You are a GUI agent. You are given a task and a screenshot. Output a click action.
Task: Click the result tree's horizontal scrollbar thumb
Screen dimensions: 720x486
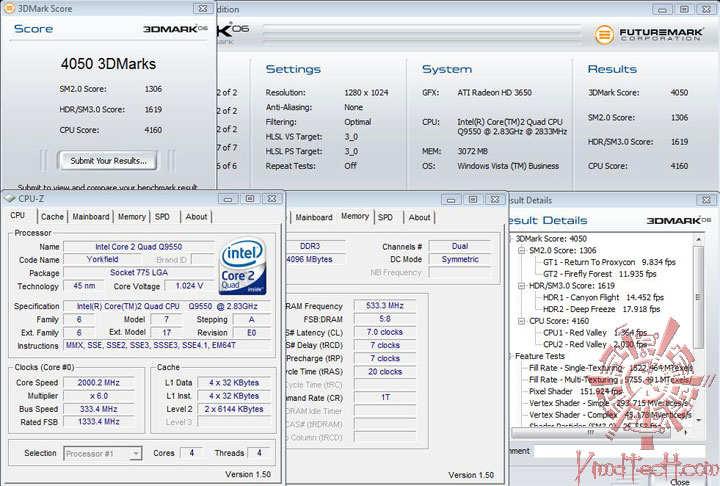591,432
